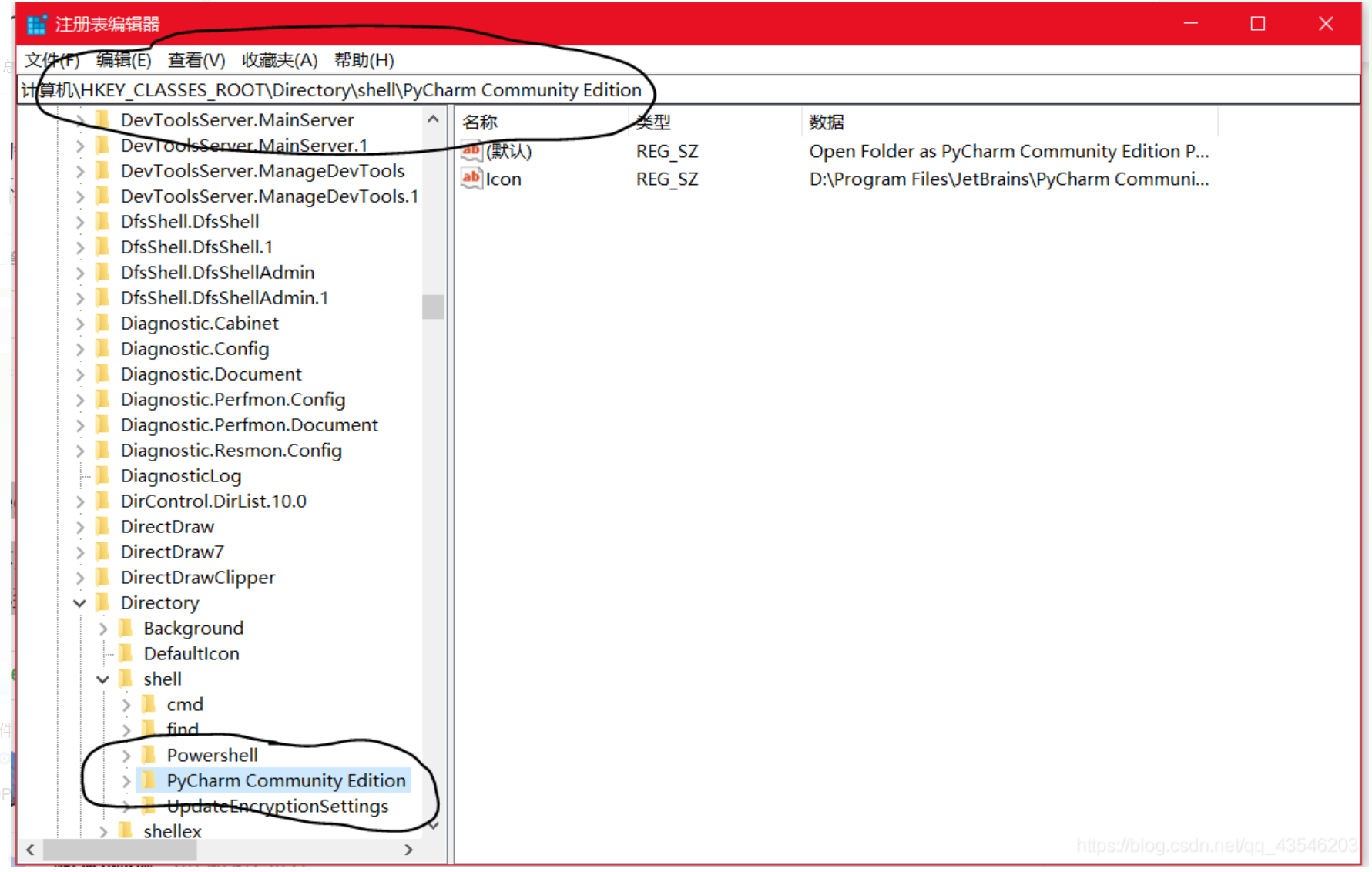Click folder icon beside shellex key
This screenshot has height=872, width=1372.
[x=126, y=830]
